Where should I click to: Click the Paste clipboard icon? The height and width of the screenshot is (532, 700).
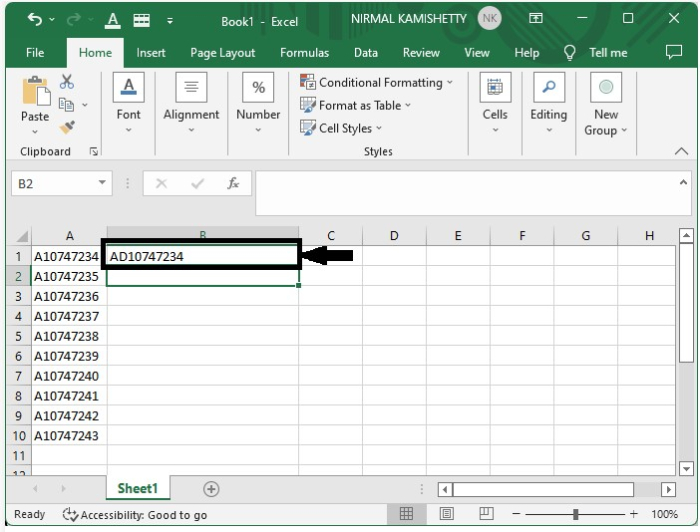coord(36,91)
